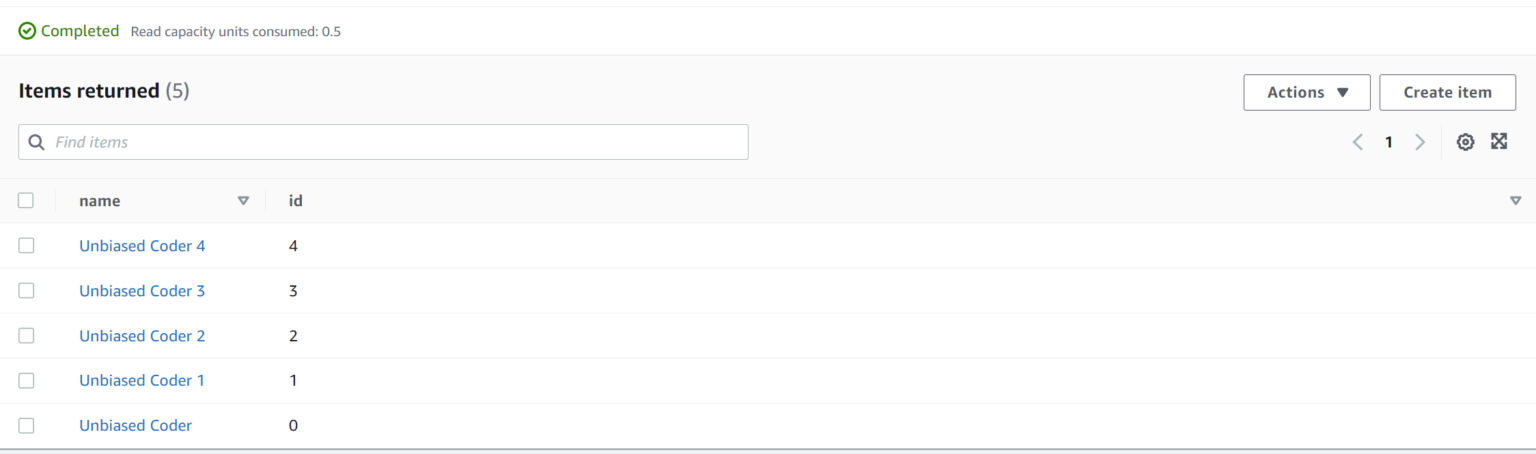
Task: Select all items header checkbox
Action: tap(26, 200)
